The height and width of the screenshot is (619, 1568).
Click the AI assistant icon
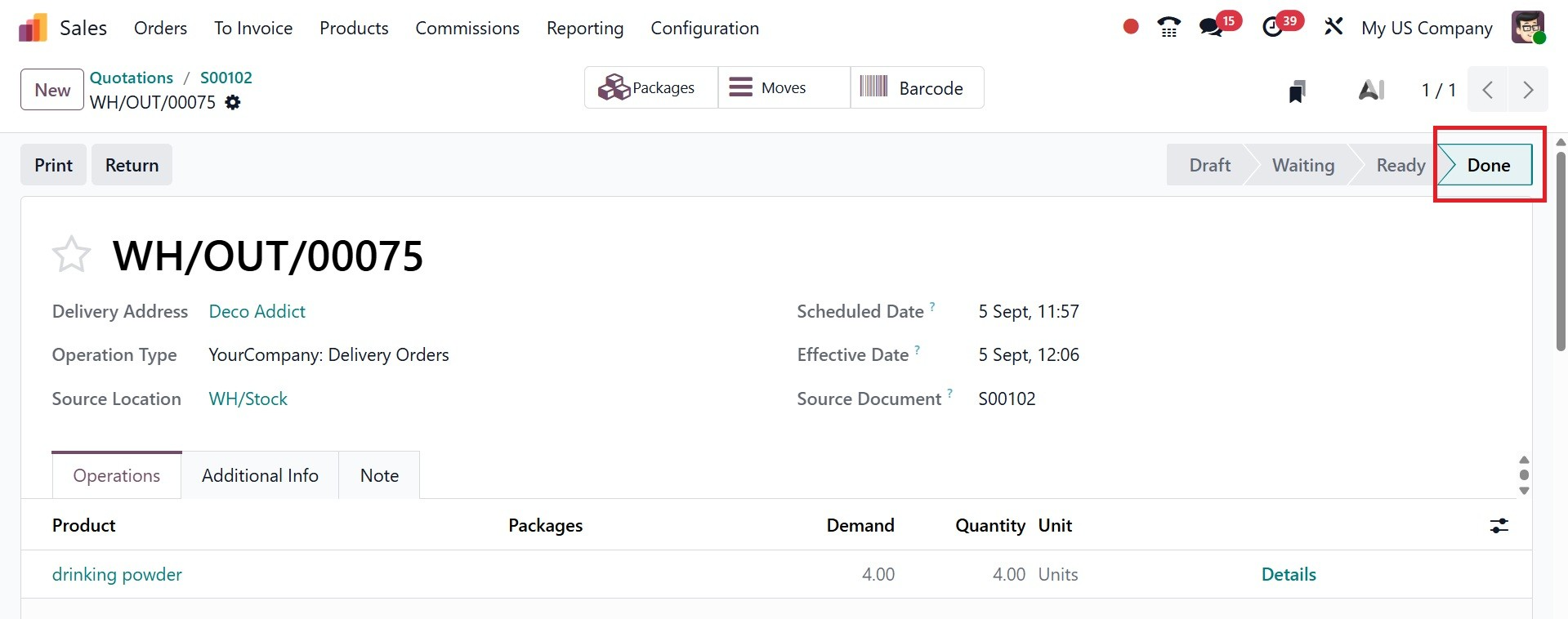point(1371,90)
